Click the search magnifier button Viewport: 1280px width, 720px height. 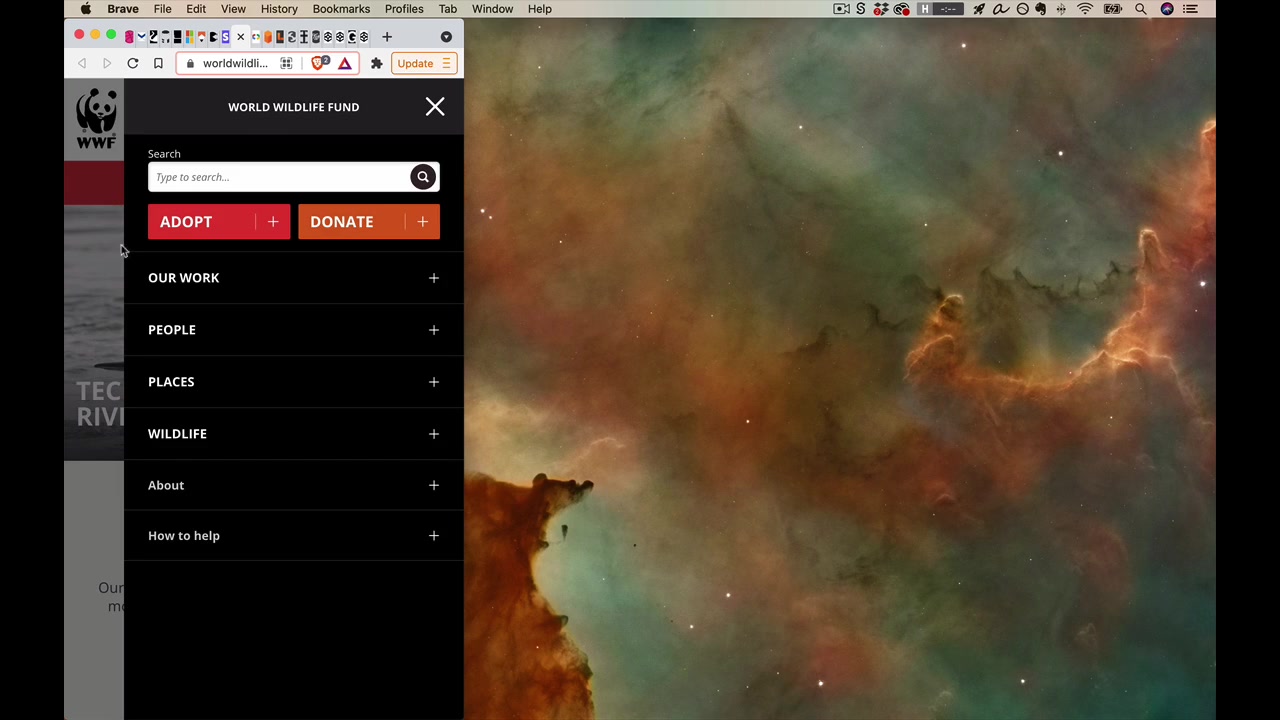(423, 177)
